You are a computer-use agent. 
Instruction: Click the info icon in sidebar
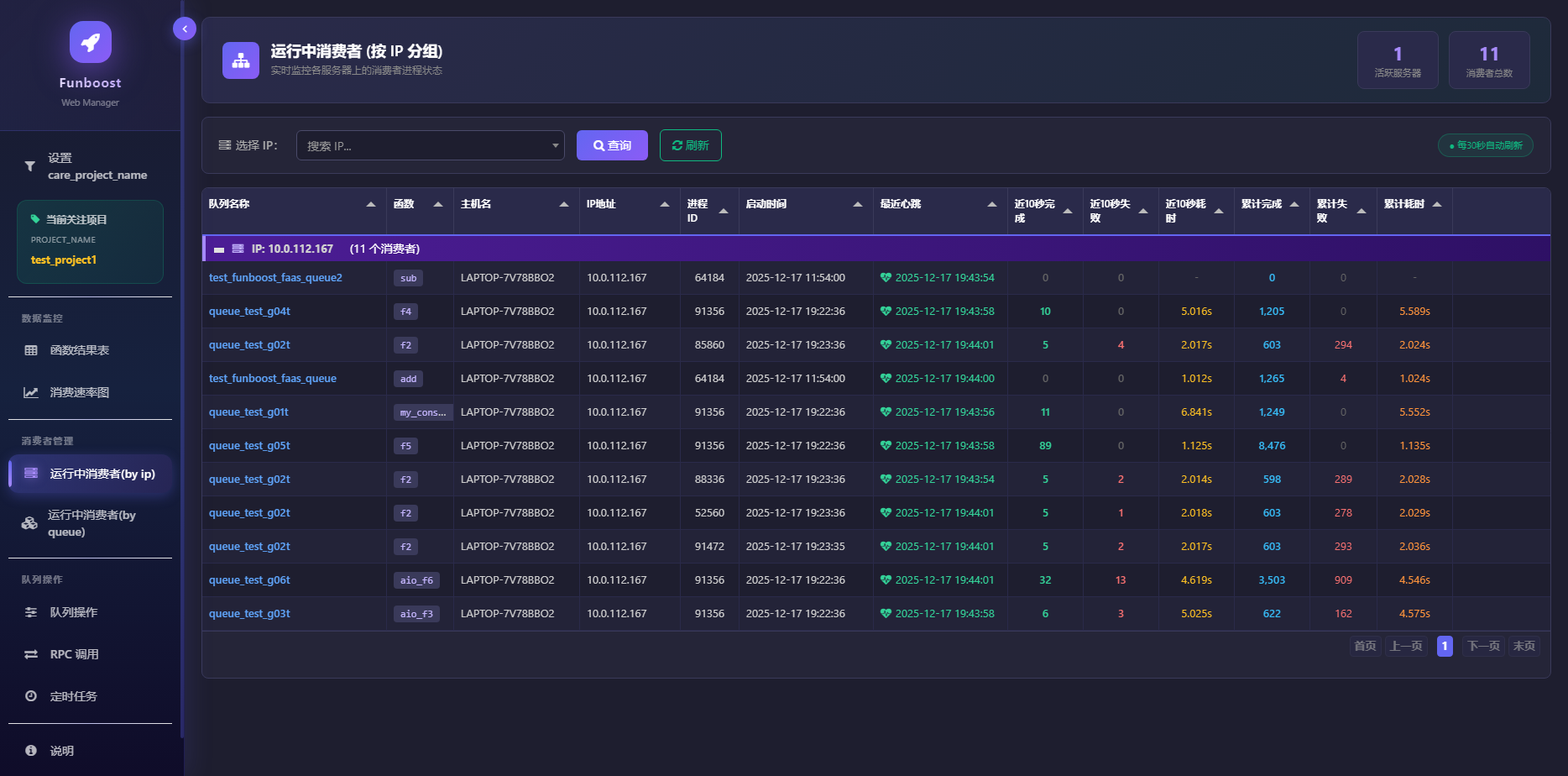[31, 751]
